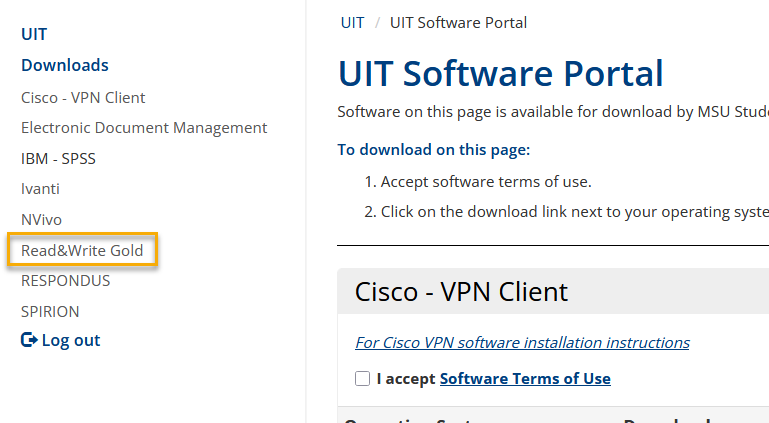Click the 'To download on this page' heading
Image resolution: width=769 pixels, height=423 pixels.
click(434, 149)
